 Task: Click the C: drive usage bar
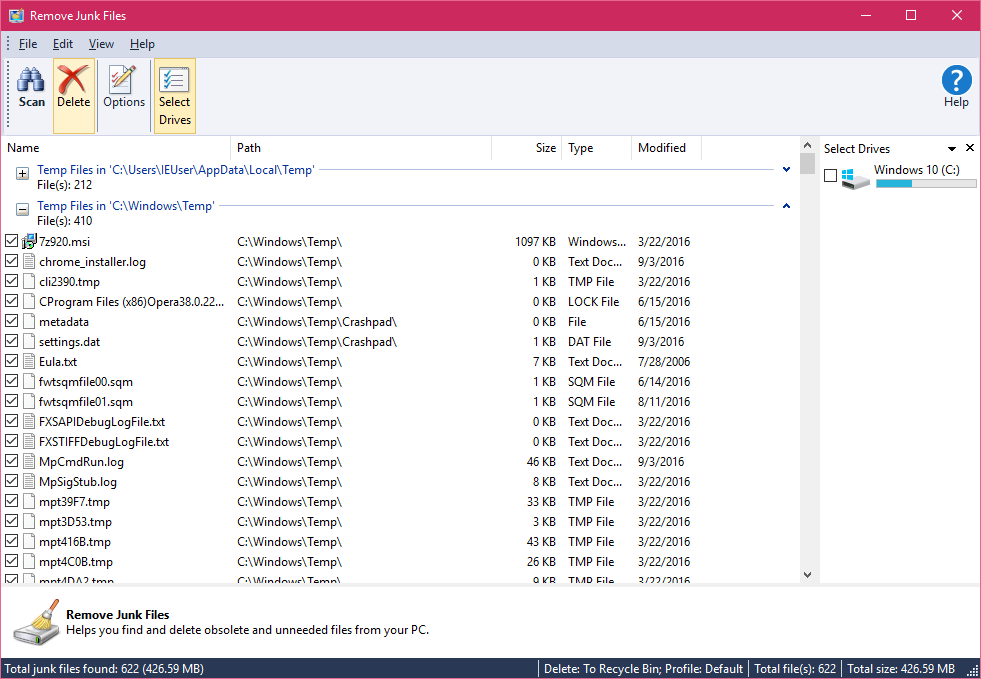925,184
